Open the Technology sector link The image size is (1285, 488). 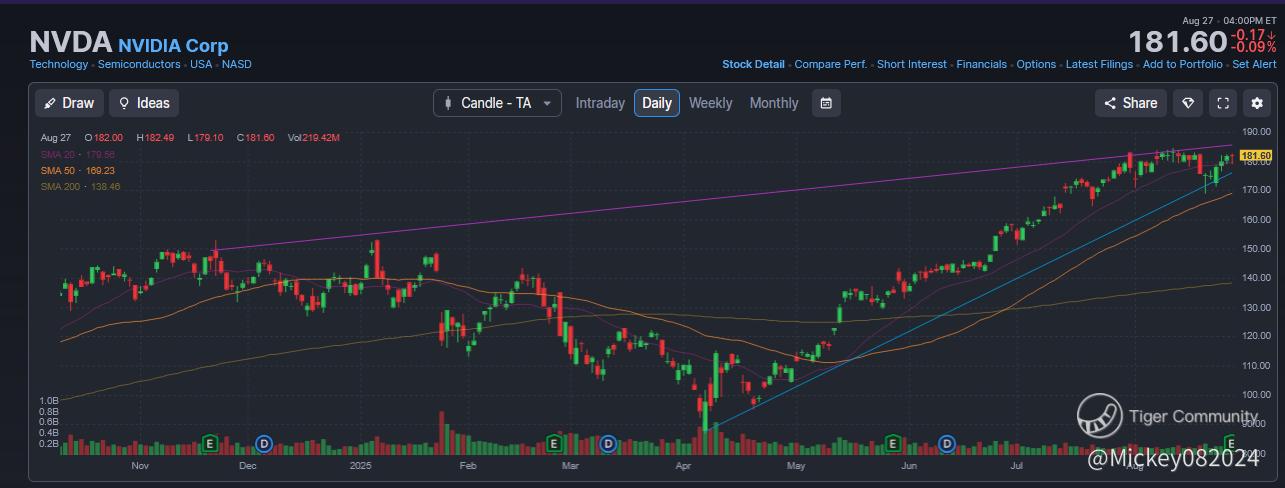click(60, 64)
